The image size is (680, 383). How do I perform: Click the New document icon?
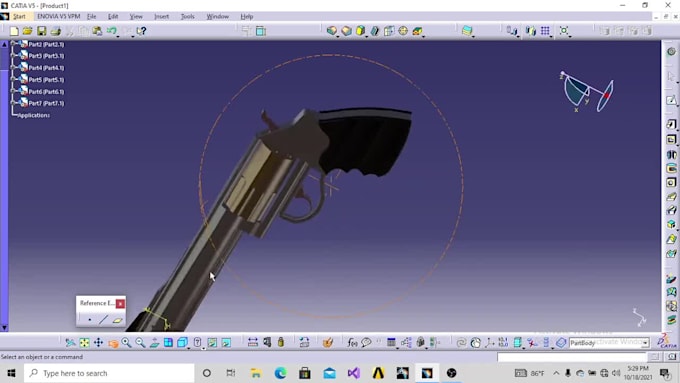[14, 31]
